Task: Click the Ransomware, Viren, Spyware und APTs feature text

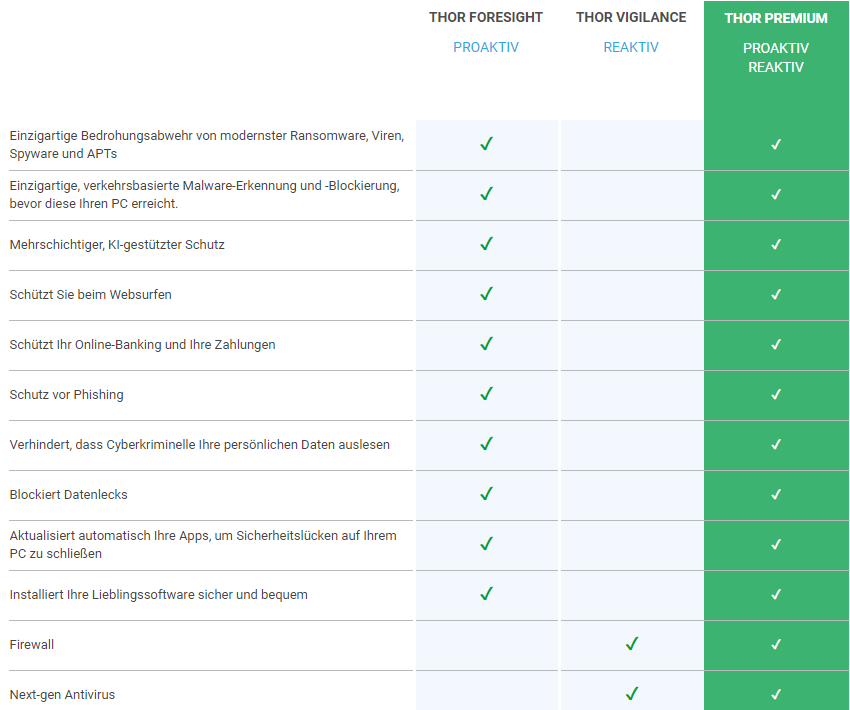Action: tap(207, 144)
